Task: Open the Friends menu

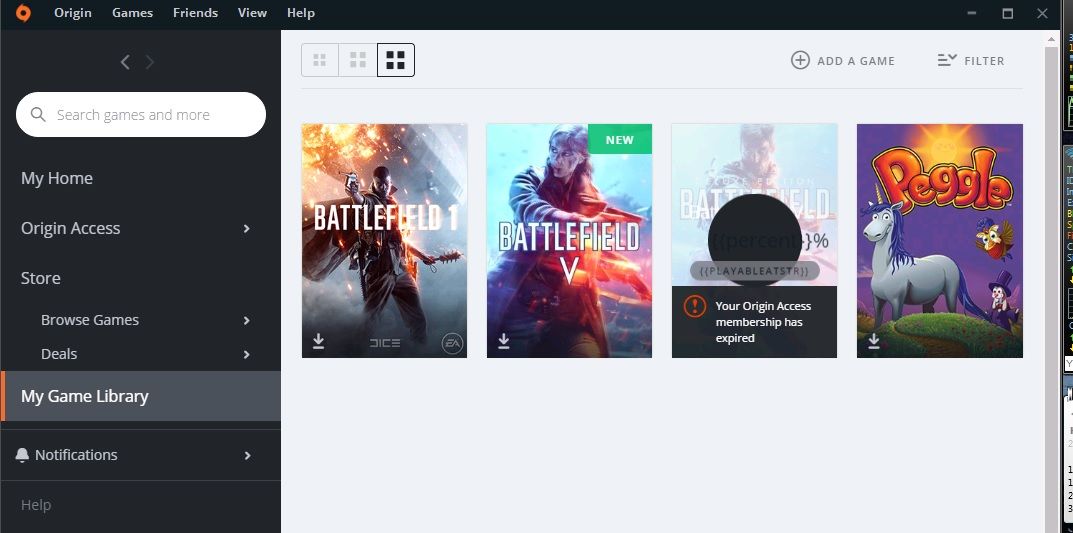Action: [x=195, y=13]
